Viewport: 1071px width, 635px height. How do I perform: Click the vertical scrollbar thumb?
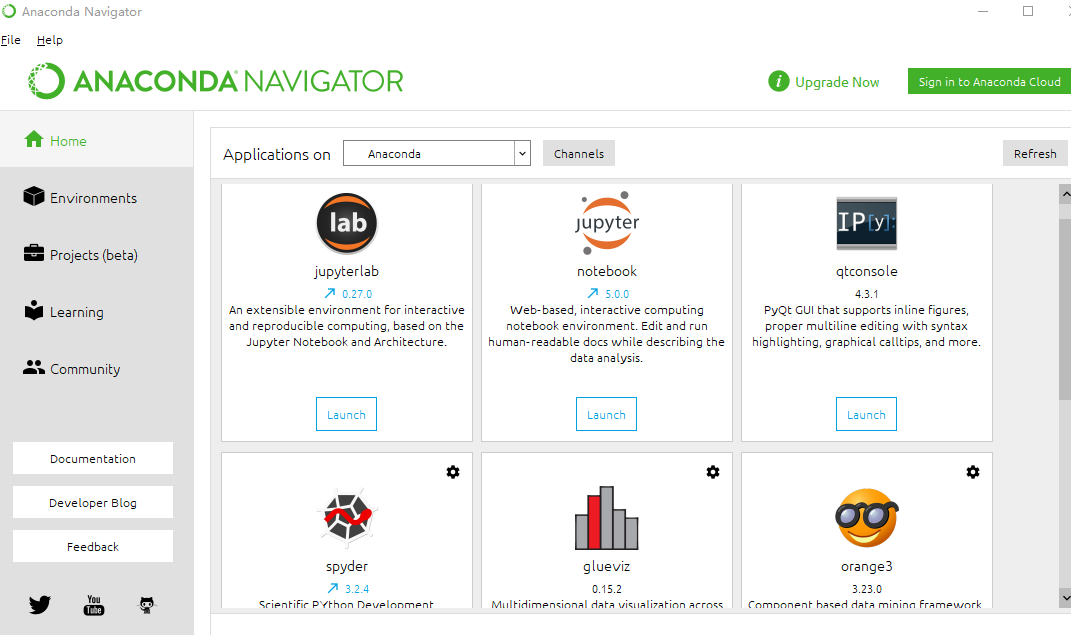tap(1065, 309)
